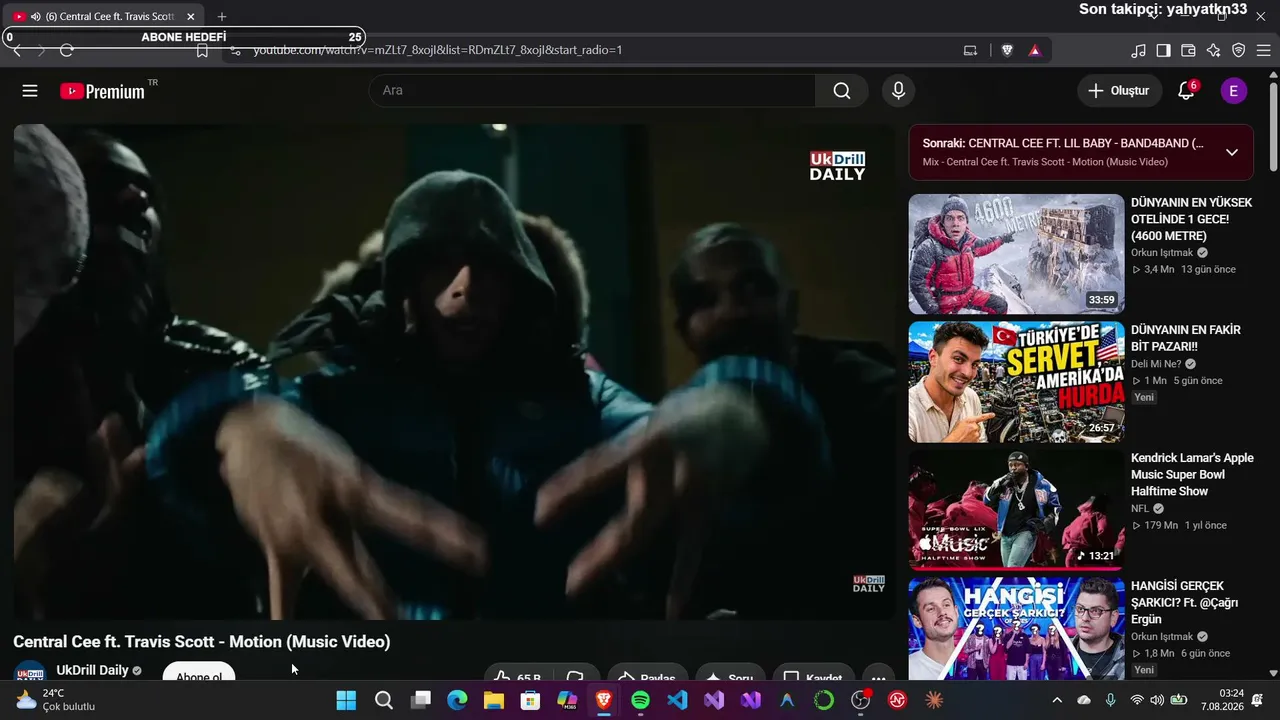Open Brave Shields lion icon

pyautogui.click(x=1007, y=50)
